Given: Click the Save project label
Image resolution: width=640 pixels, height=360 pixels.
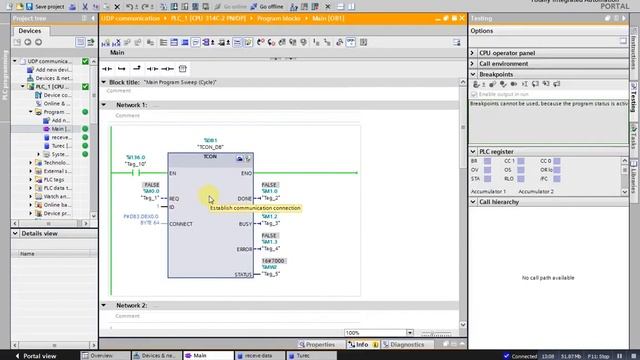Looking at the screenshot, I should tap(49, 7).
